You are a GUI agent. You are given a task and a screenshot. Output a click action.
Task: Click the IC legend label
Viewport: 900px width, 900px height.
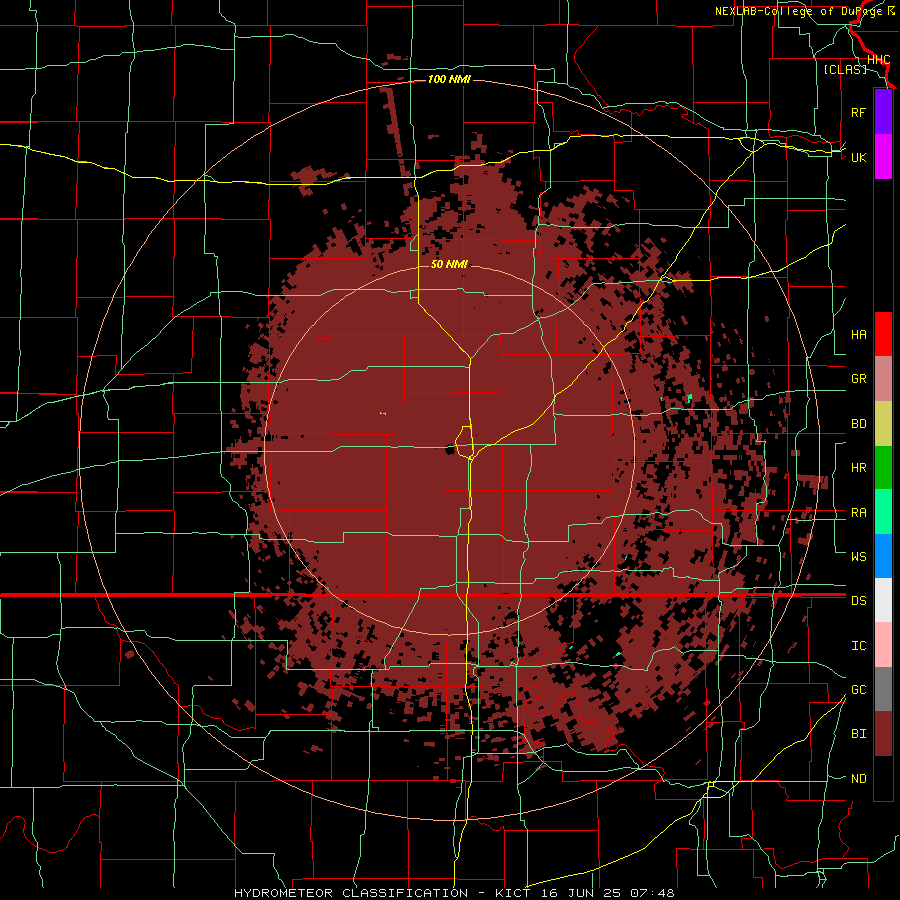pos(858,646)
